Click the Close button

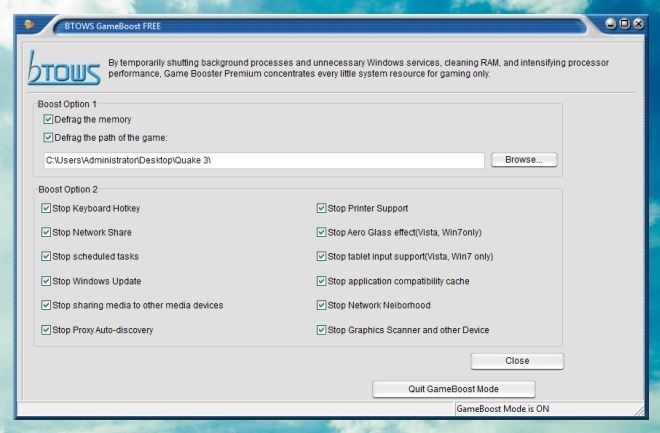517,361
